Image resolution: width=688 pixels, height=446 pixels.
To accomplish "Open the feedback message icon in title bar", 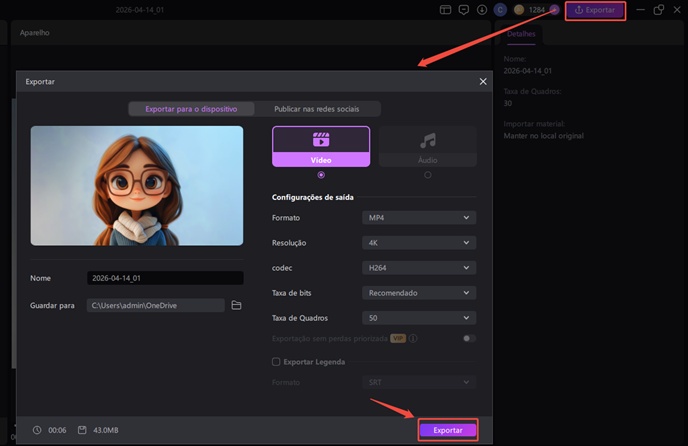I will pyautogui.click(x=463, y=10).
